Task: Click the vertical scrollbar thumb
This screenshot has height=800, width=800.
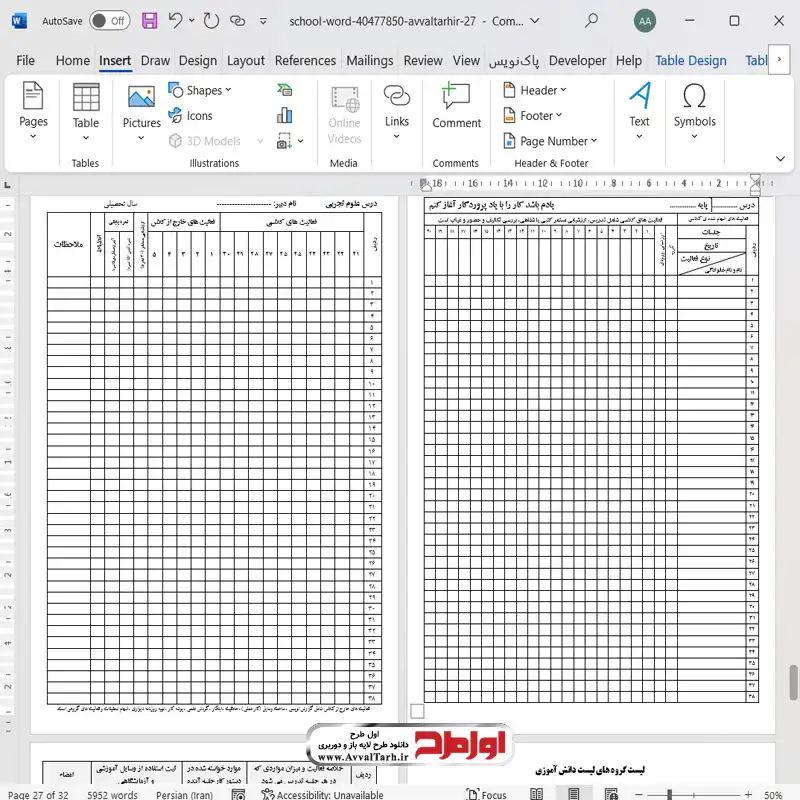Action: point(793,682)
